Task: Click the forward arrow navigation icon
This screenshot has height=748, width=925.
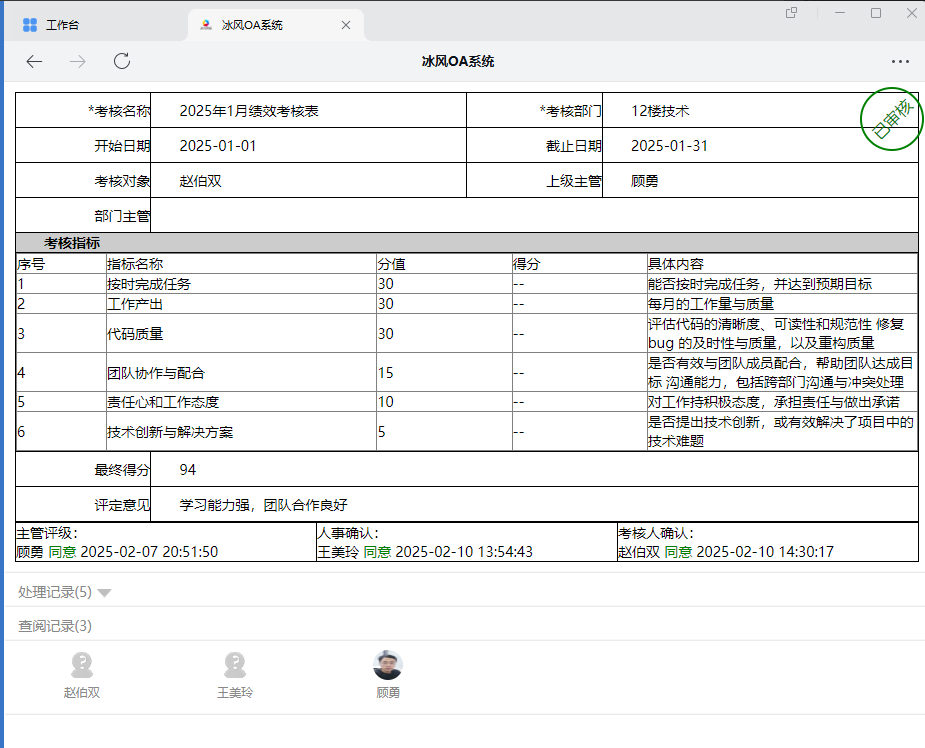Action: click(78, 62)
